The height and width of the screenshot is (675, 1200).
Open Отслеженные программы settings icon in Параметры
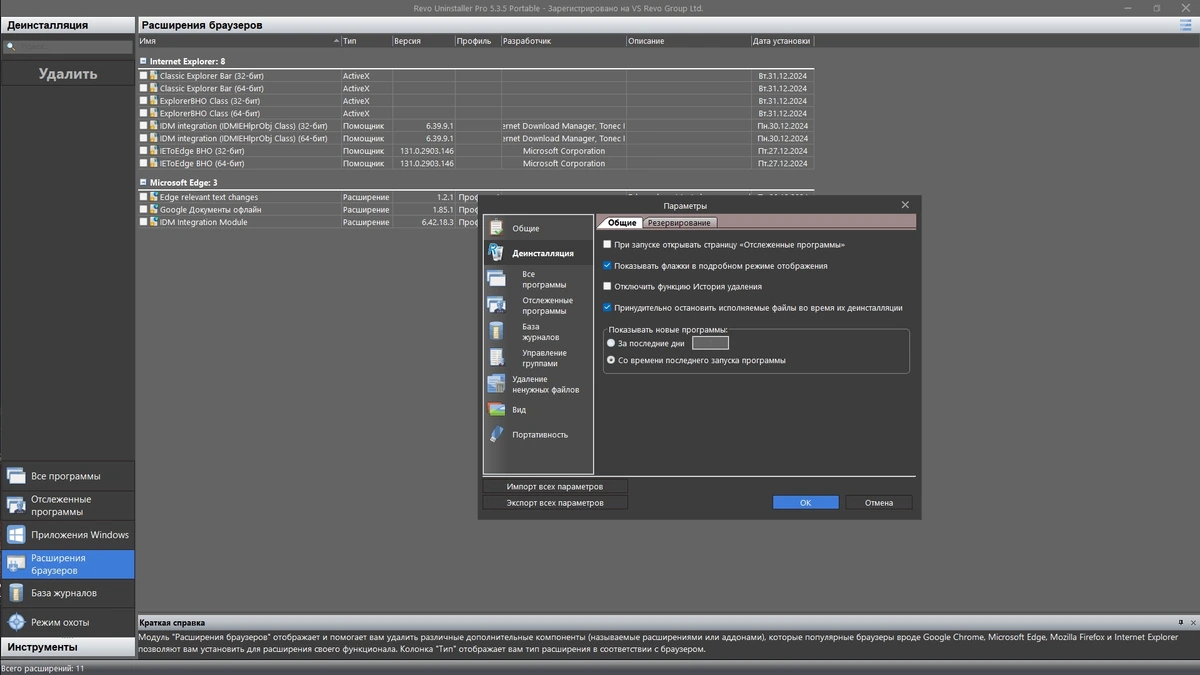(497, 305)
